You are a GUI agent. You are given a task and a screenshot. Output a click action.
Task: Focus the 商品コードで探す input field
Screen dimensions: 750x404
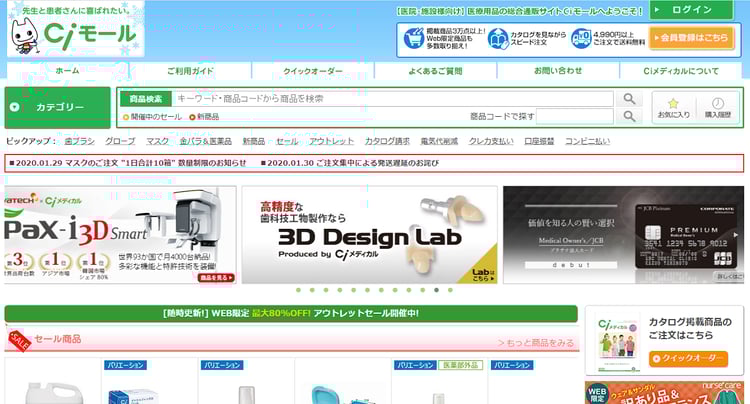click(x=574, y=116)
